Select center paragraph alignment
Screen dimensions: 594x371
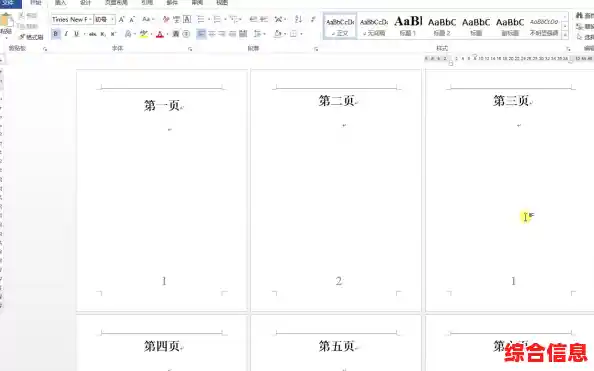click(212, 34)
